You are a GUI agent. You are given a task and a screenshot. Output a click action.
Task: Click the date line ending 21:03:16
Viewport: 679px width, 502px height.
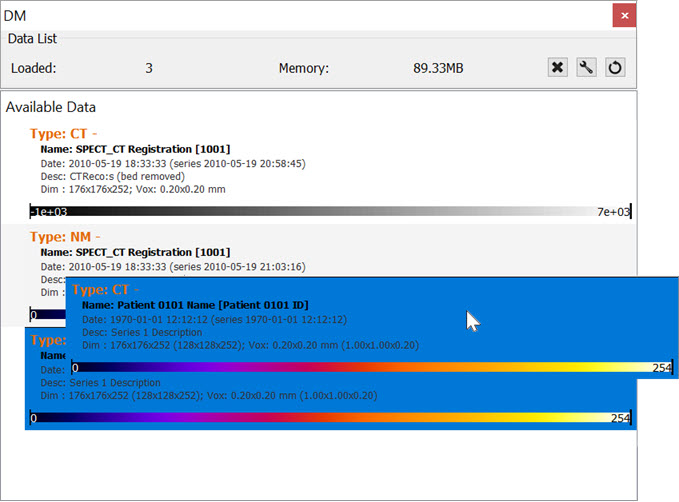[172, 266]
